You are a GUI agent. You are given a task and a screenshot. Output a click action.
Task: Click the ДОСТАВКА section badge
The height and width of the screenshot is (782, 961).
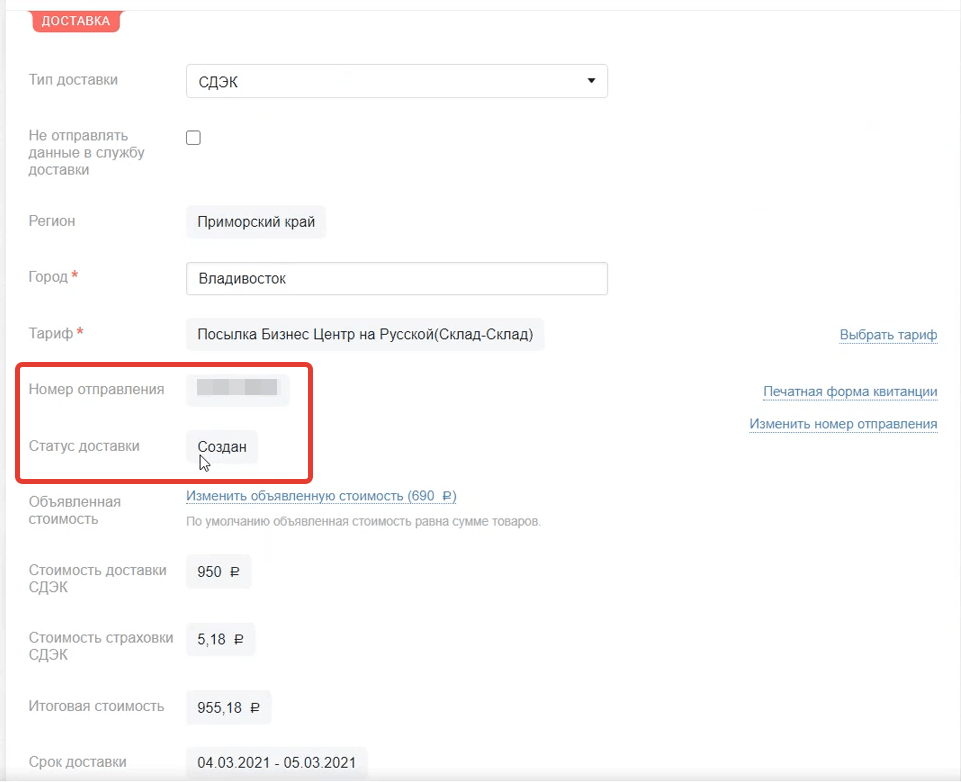point(76,21)
